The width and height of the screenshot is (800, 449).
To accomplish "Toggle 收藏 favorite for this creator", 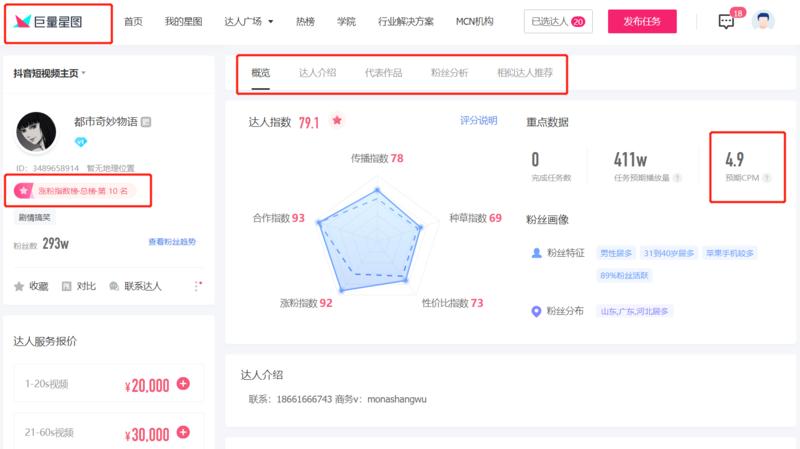I will [31, 286].
